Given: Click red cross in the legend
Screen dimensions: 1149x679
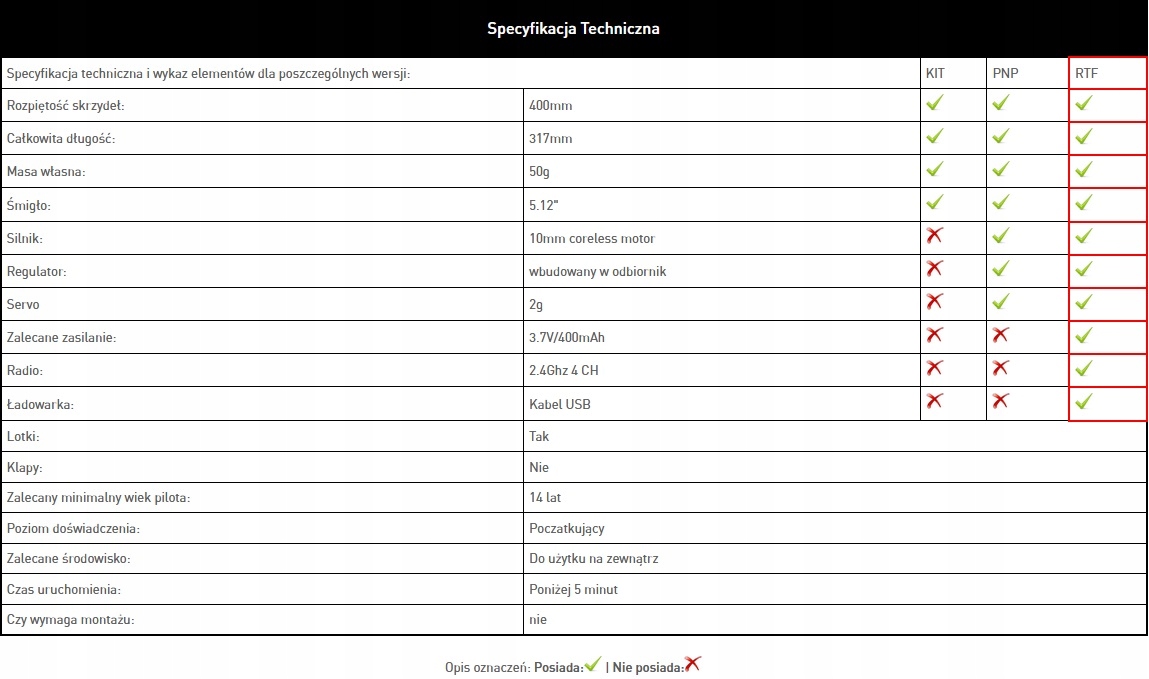Looking at the screenshot, I should click(x=693, y=664).
